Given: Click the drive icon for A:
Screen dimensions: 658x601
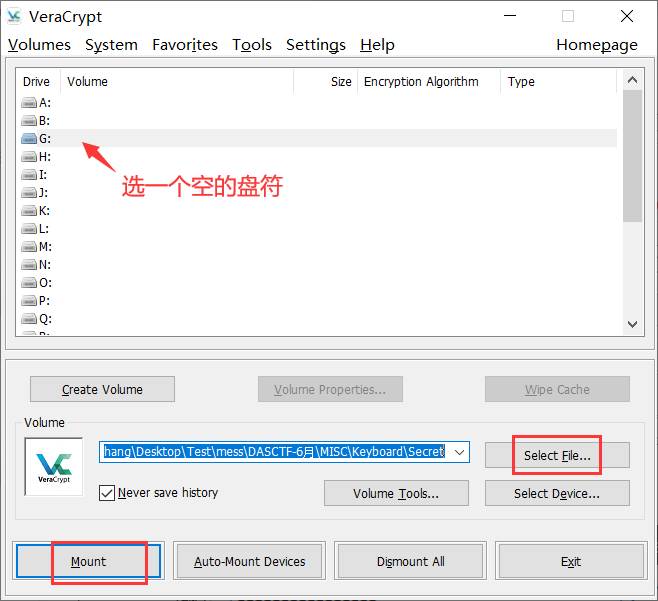Looking at the screenshot, I should tap(29, 102).
